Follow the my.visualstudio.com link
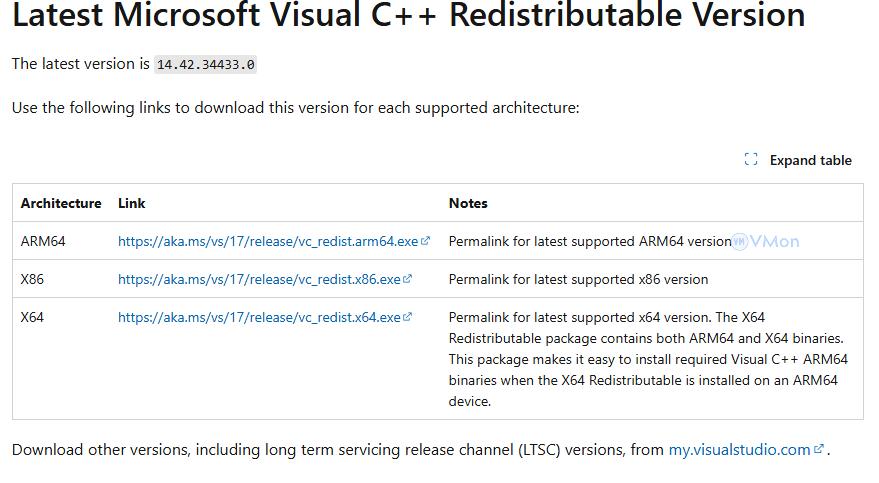The image size is (879, 483). coord(738,450)
